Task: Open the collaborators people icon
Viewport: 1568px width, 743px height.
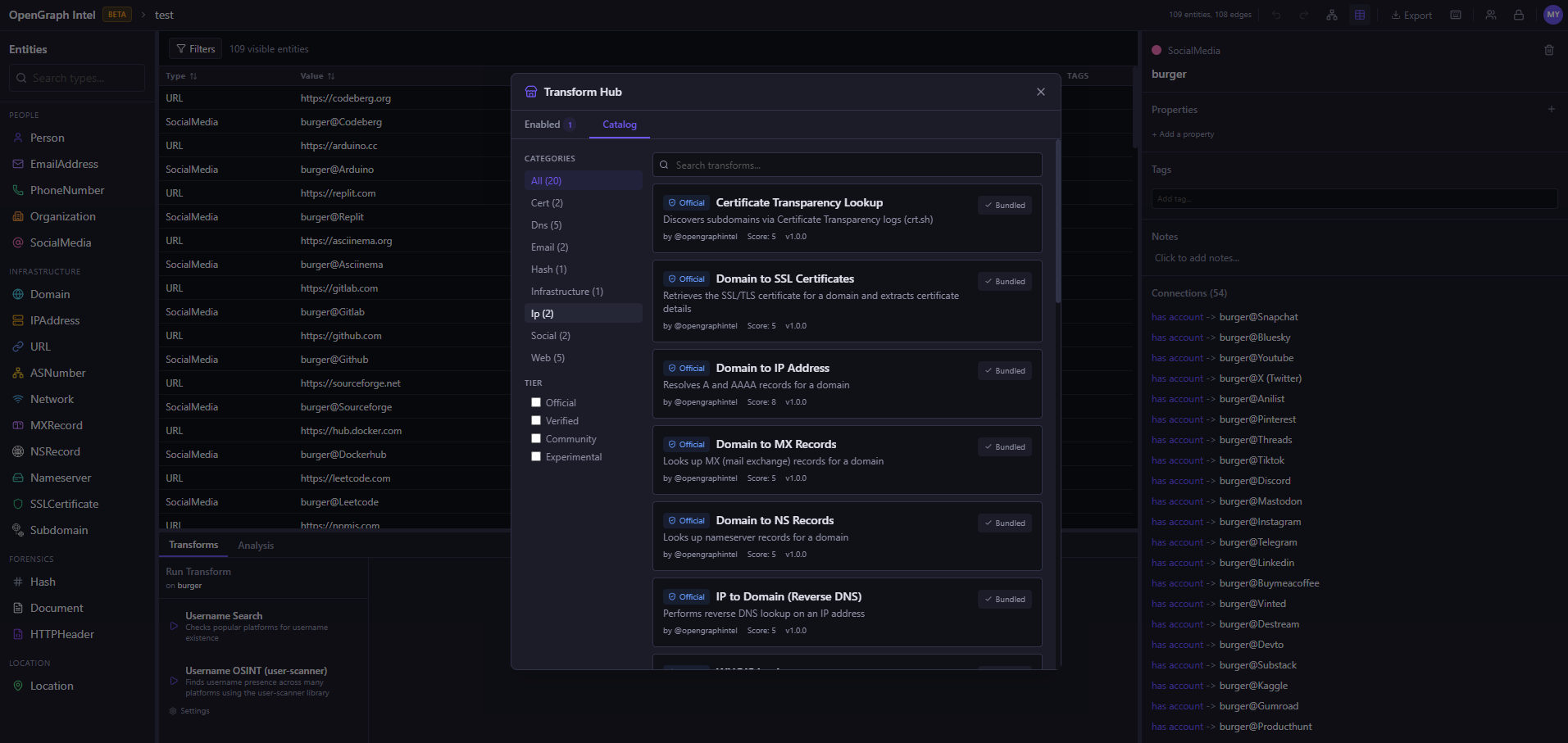Action: coord(1491,15)
